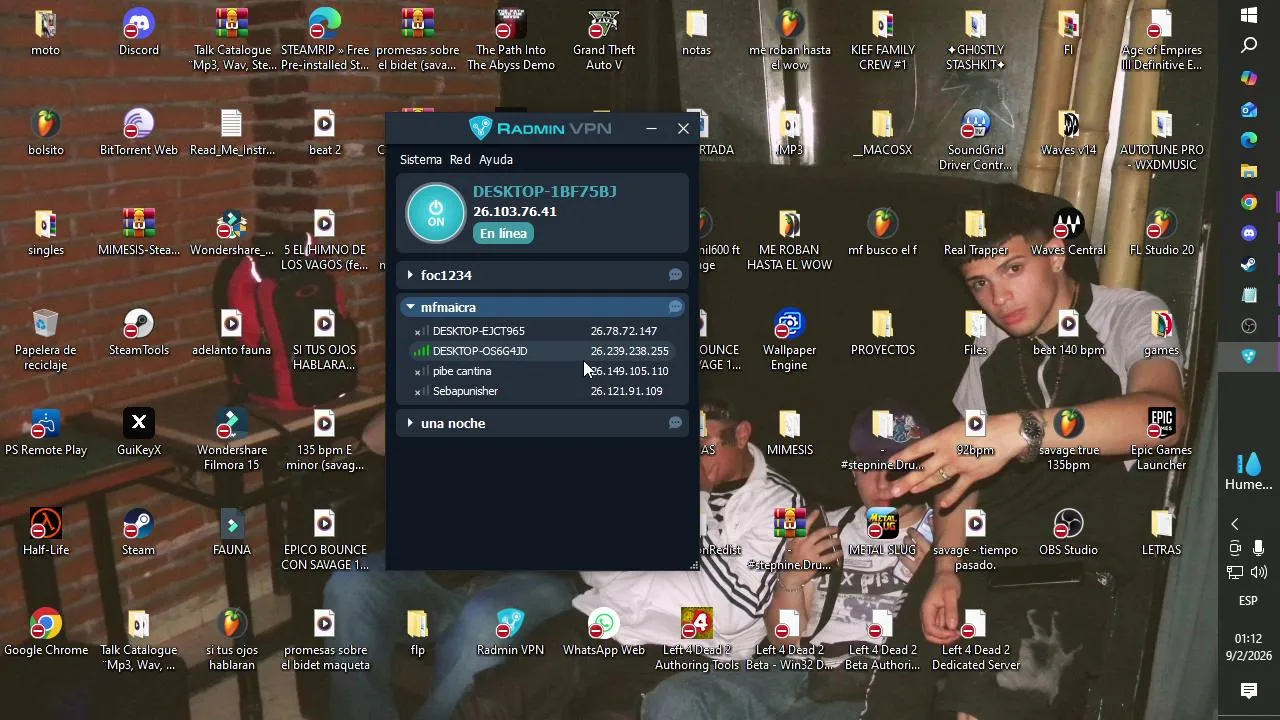This screenshot has height=720, width=1280.
Task: Select the Papelera de reciclaje icon
Action: click(46, 340)
